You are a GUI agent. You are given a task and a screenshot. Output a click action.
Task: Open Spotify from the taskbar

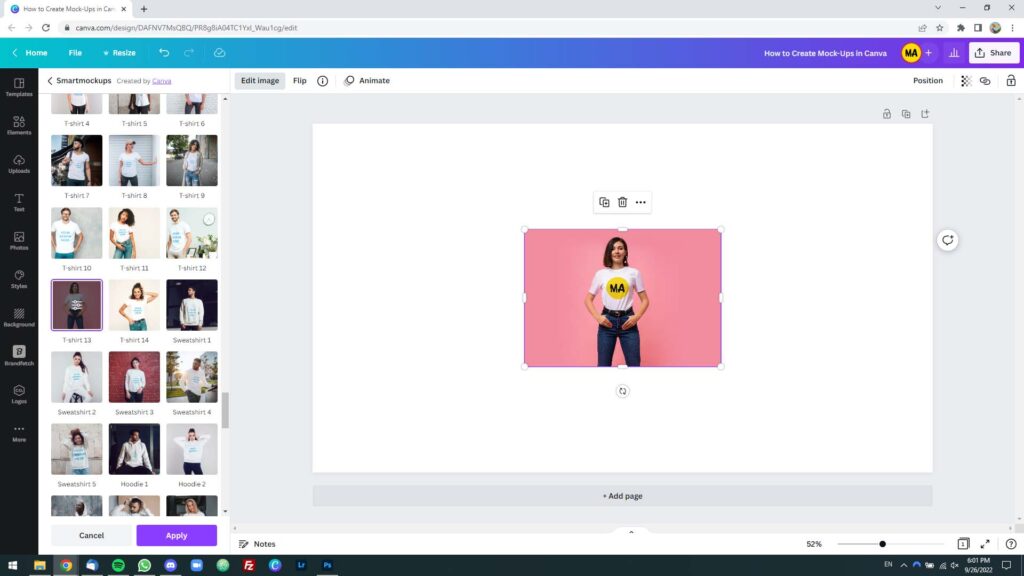(118, 566)
